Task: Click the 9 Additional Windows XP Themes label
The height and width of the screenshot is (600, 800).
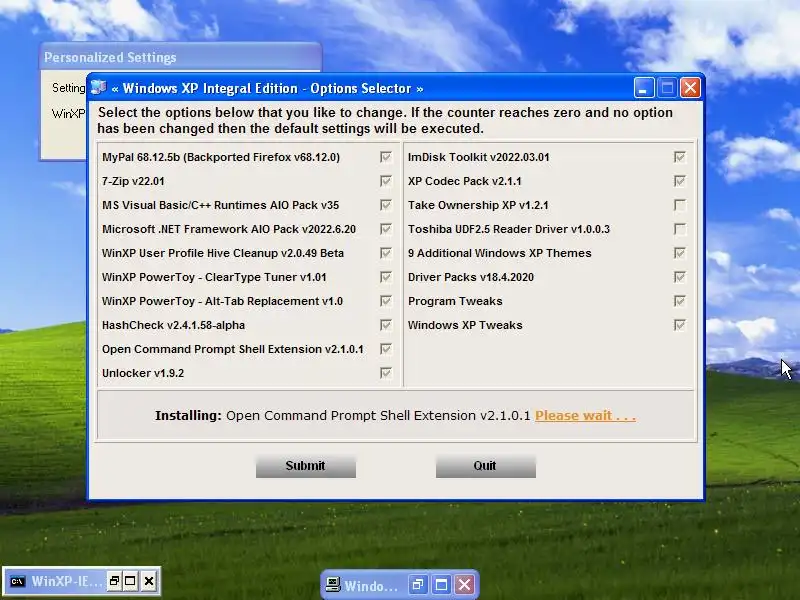Action: pyautogui.click(x=499, y=253)
